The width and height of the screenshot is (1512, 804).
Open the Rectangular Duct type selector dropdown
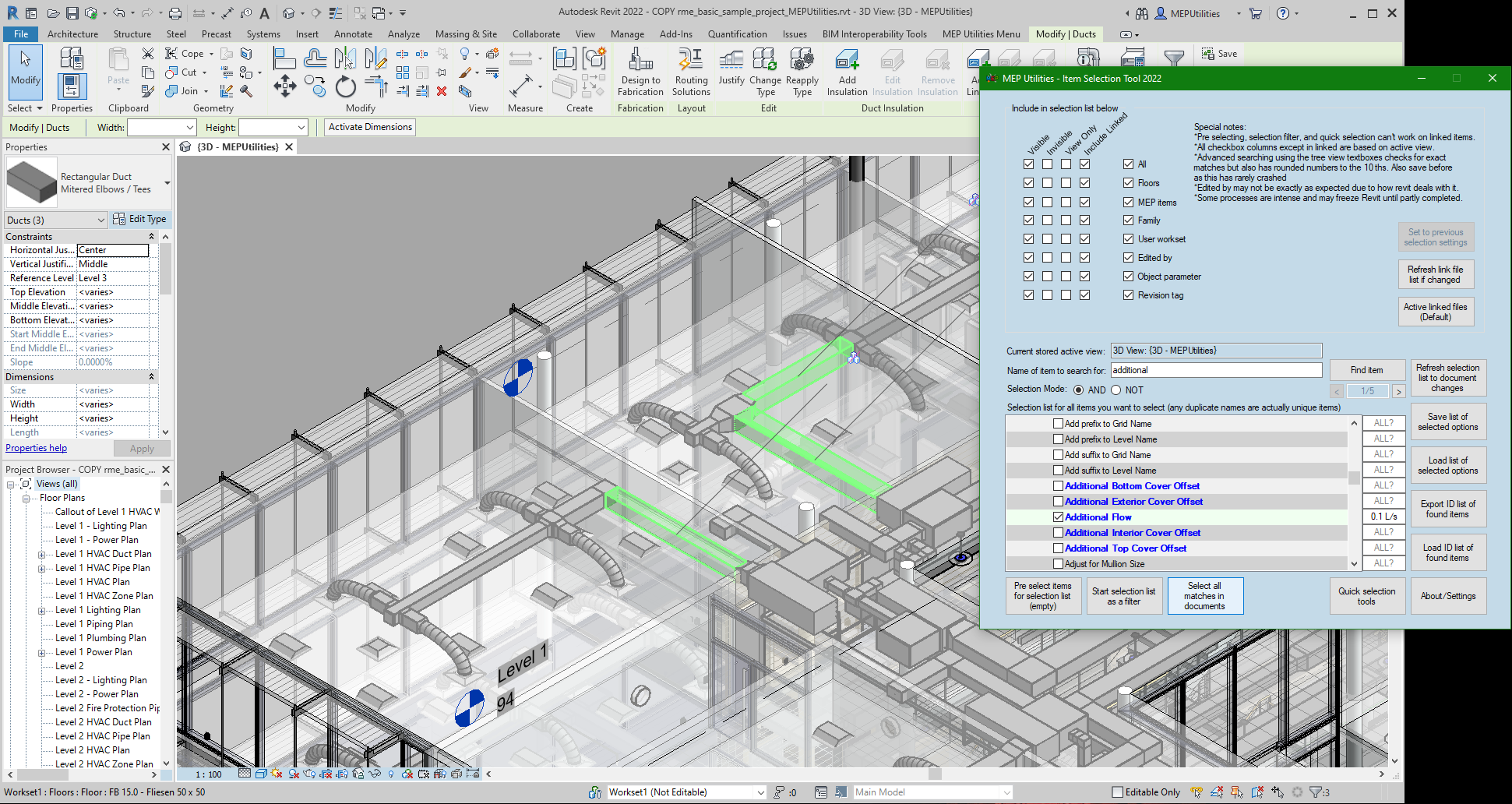pyautogui.click(x=167, y=183)
